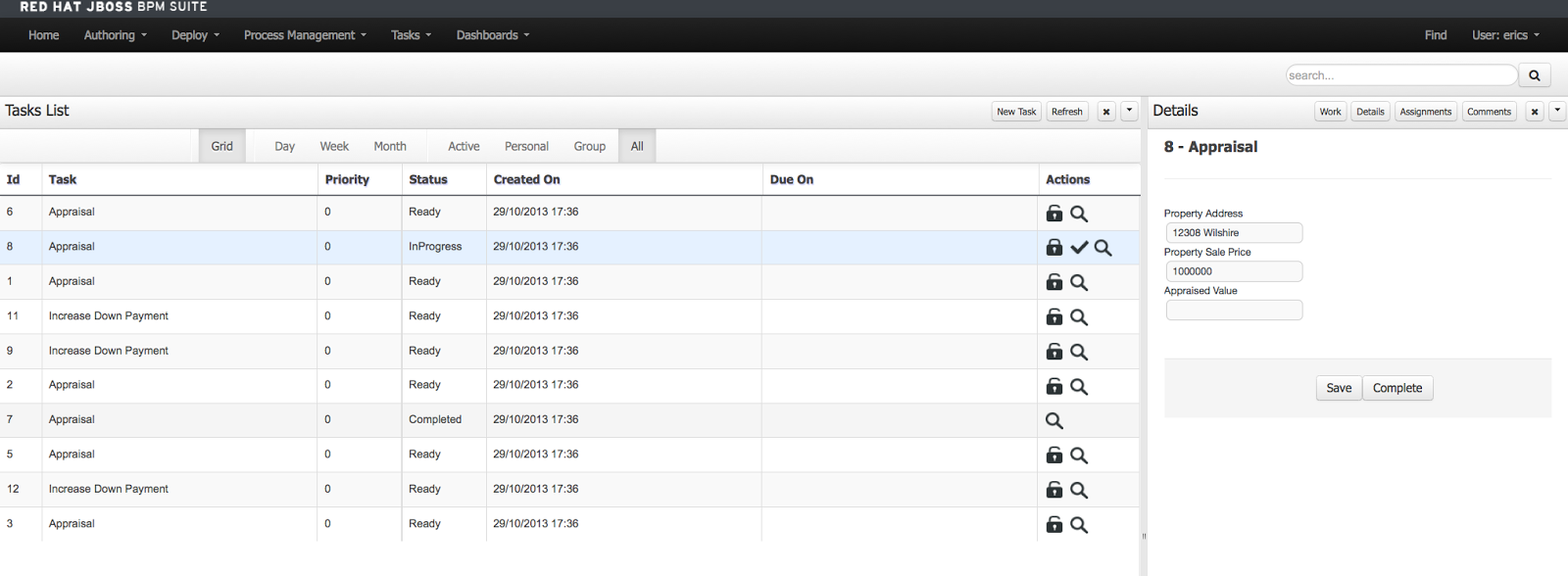Open the Authoring menu
The width and height of the screenshot is (1568, 576).
pos(116,35)
